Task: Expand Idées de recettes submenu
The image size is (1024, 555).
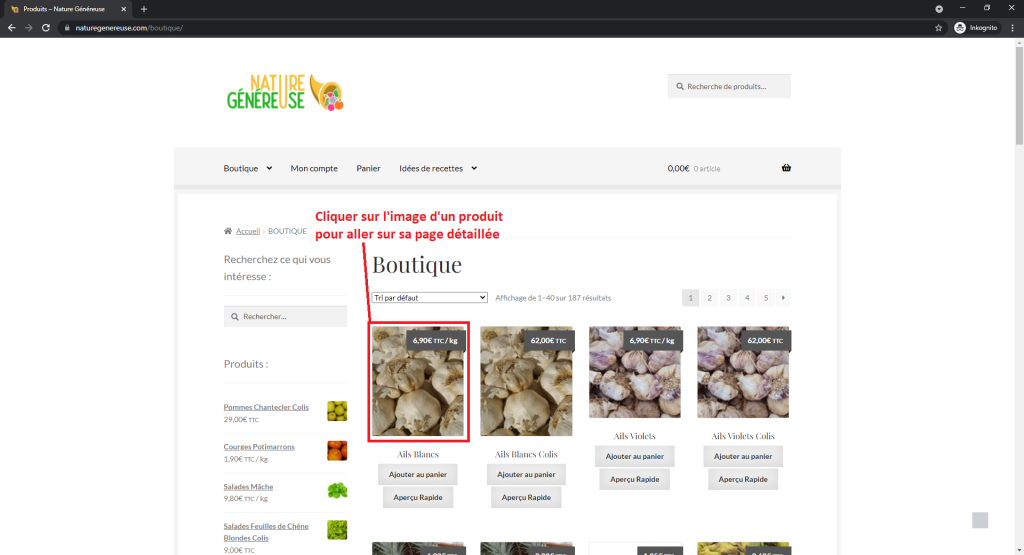Action: coord(474,168)
